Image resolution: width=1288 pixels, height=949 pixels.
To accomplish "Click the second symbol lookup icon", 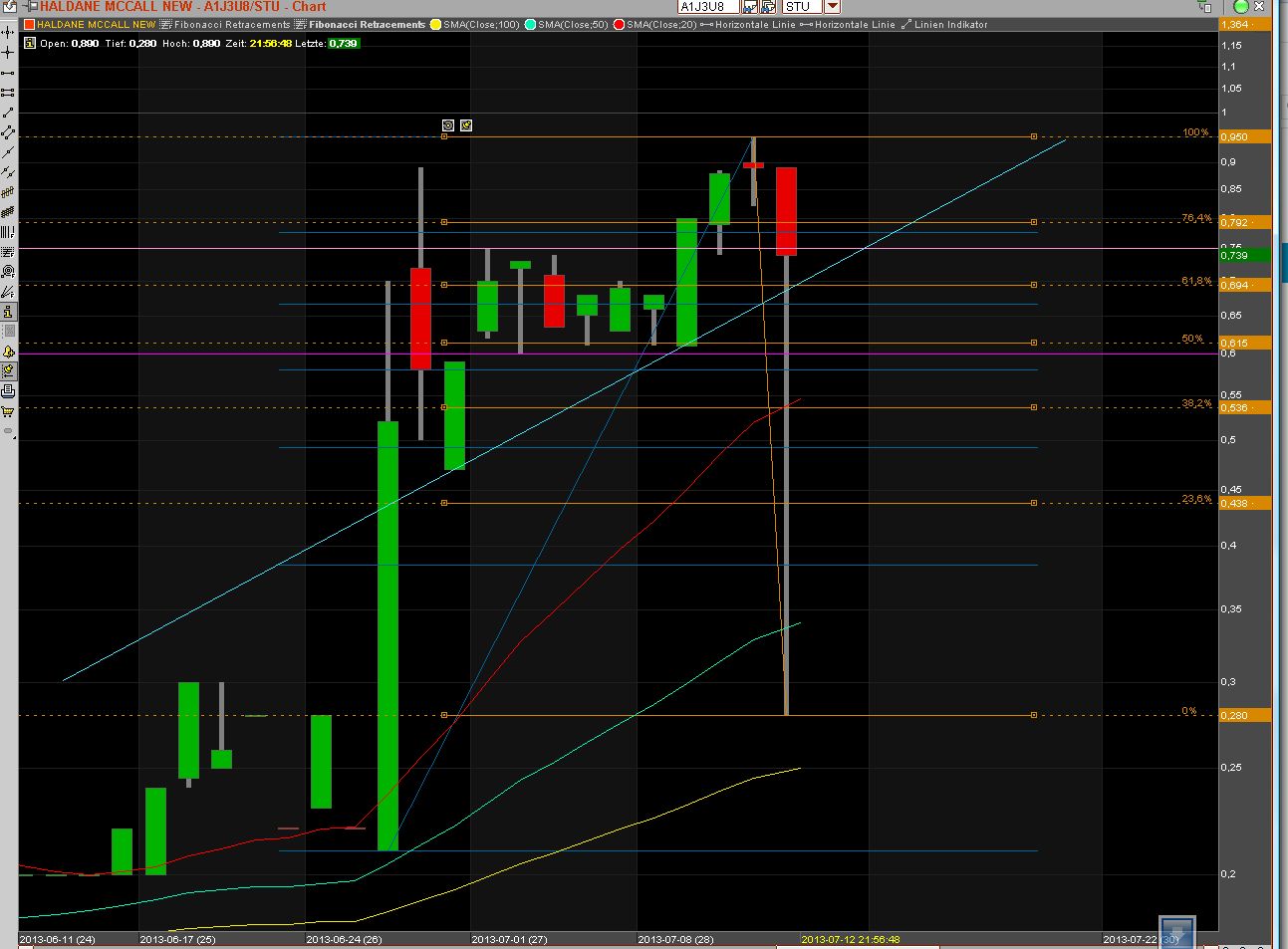I will pyautogui.click(x=768, y=6).
